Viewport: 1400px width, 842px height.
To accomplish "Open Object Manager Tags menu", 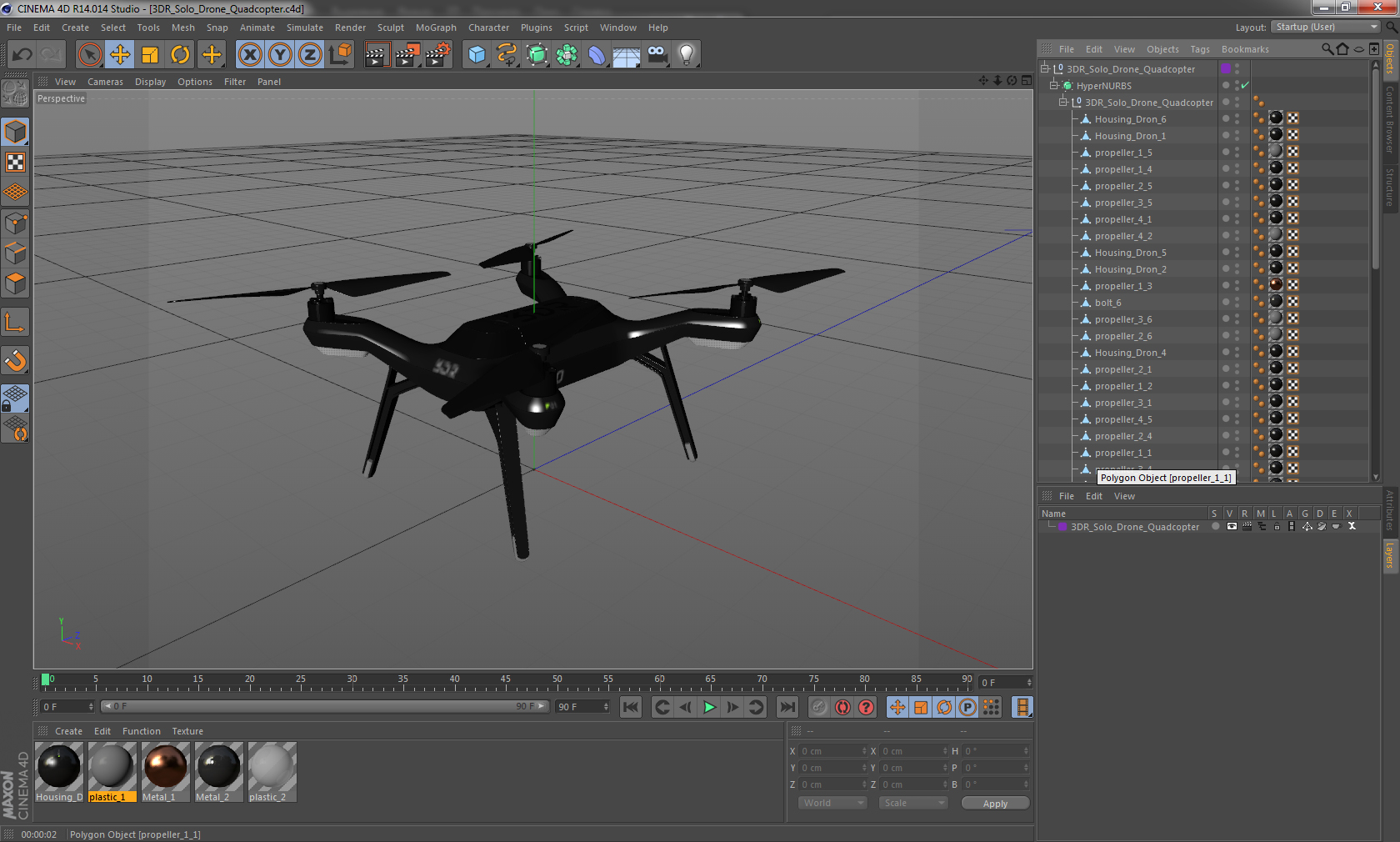I will coord(1199,49).
